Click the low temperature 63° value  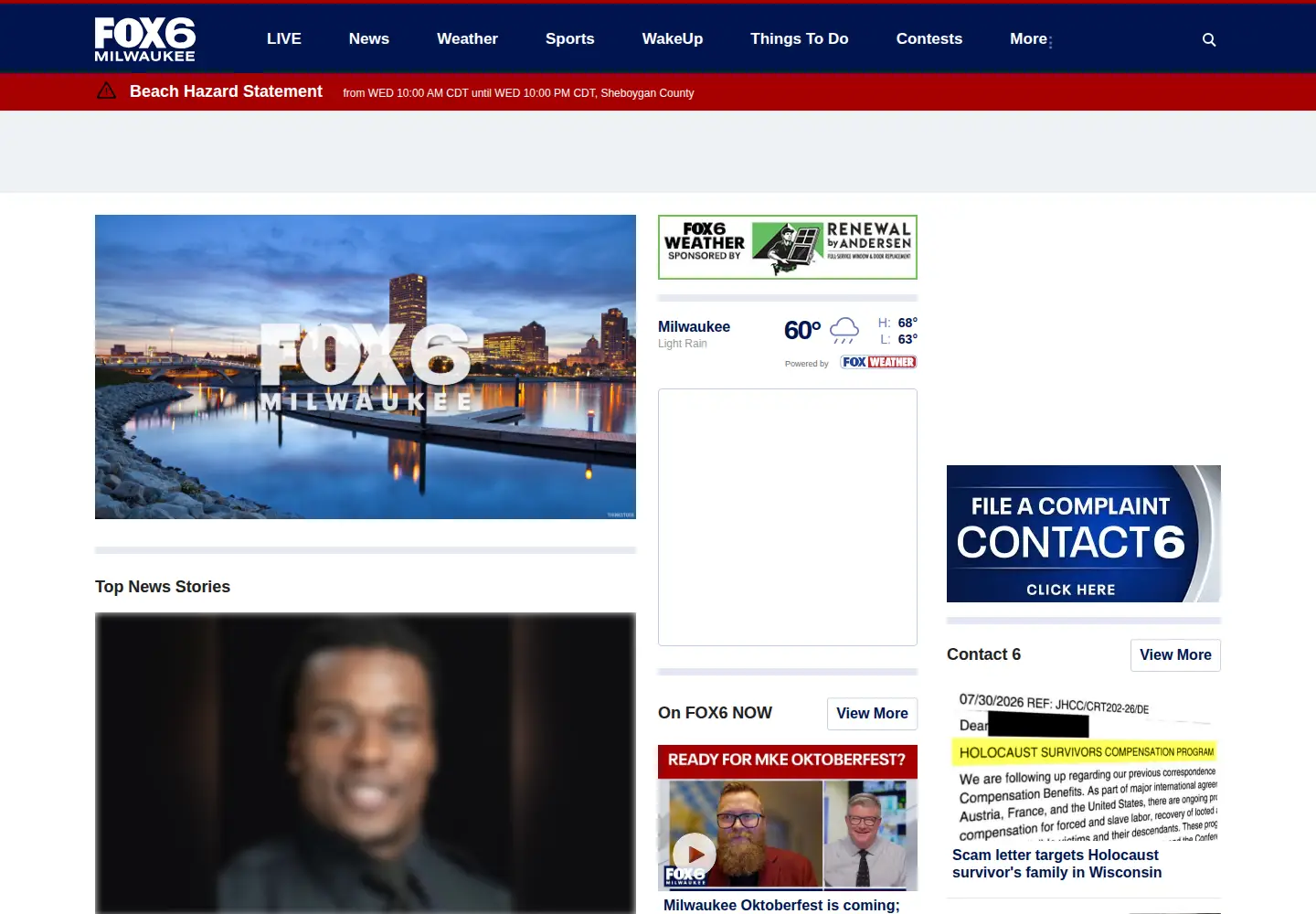[907, 339]
